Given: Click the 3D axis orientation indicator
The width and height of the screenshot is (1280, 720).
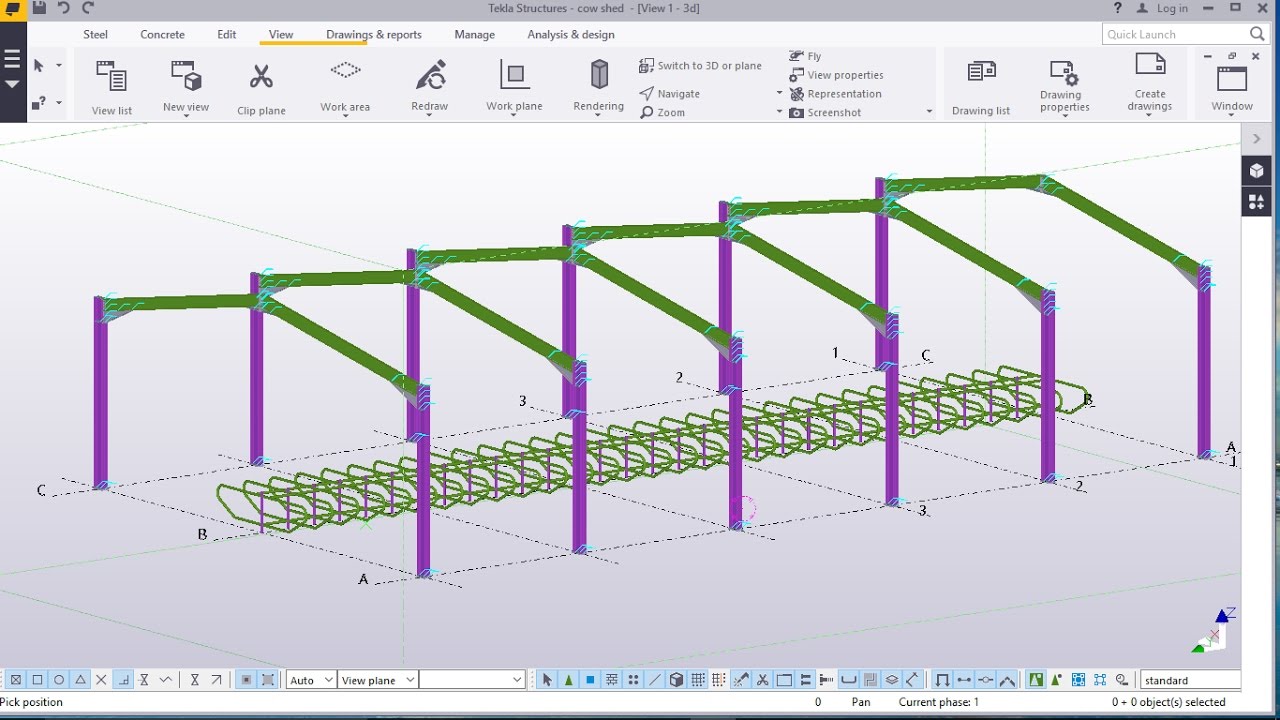Looking at the screenshot, I should point(1213,629).
